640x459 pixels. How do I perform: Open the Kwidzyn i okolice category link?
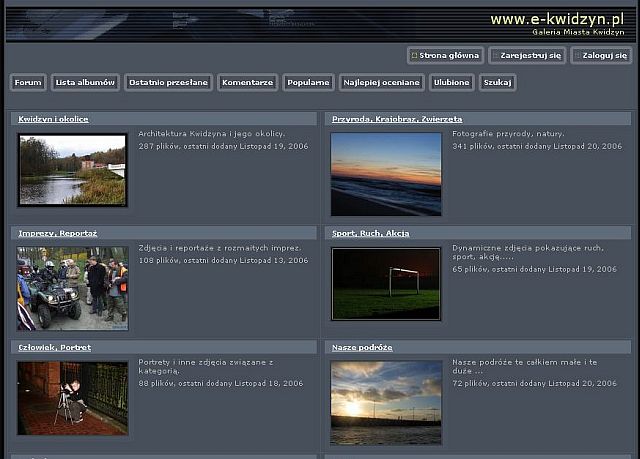pyautogui.click(x=53, y=119)
